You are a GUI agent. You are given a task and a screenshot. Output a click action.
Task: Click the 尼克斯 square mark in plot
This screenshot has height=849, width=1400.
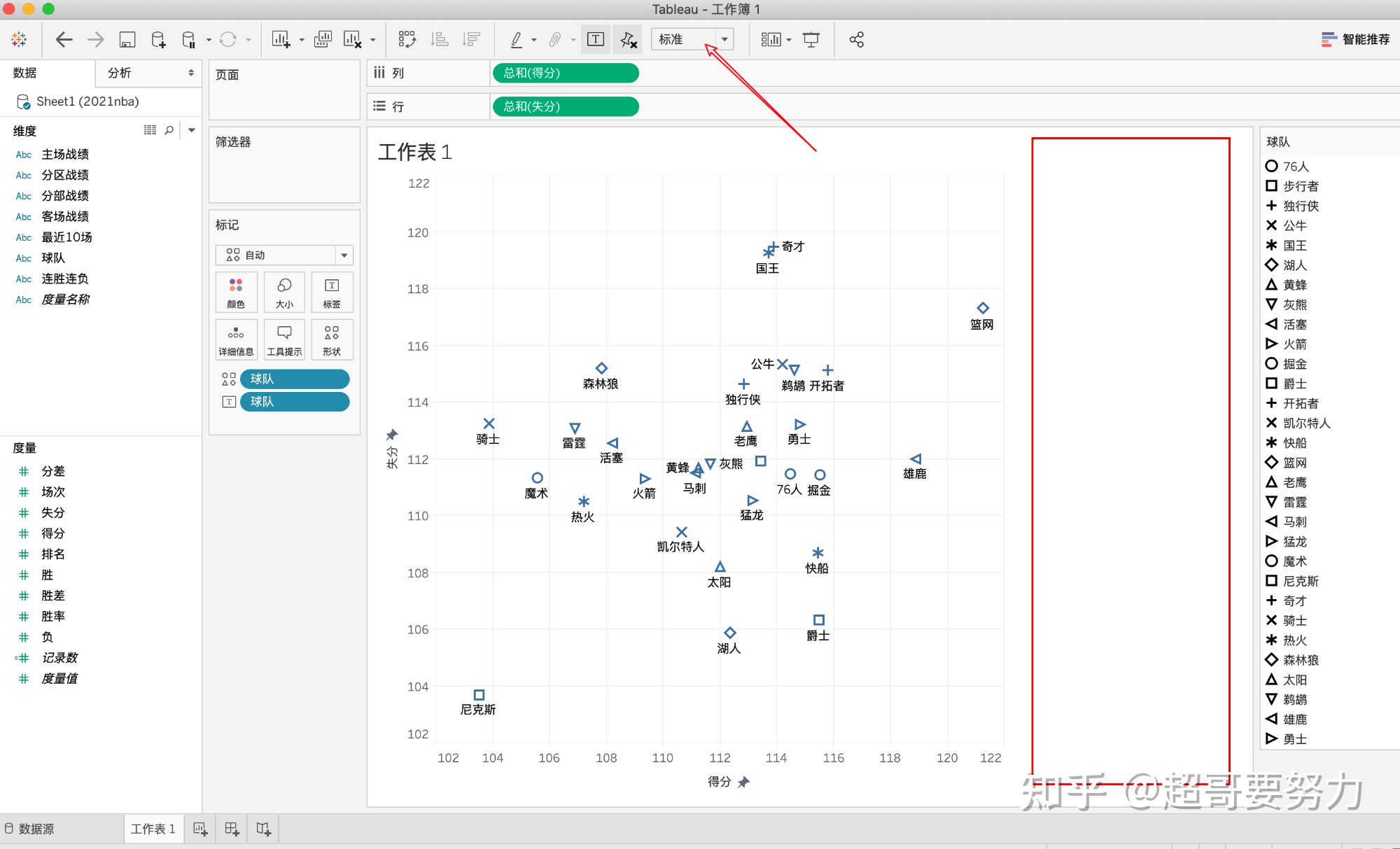[x=479, y=695]
